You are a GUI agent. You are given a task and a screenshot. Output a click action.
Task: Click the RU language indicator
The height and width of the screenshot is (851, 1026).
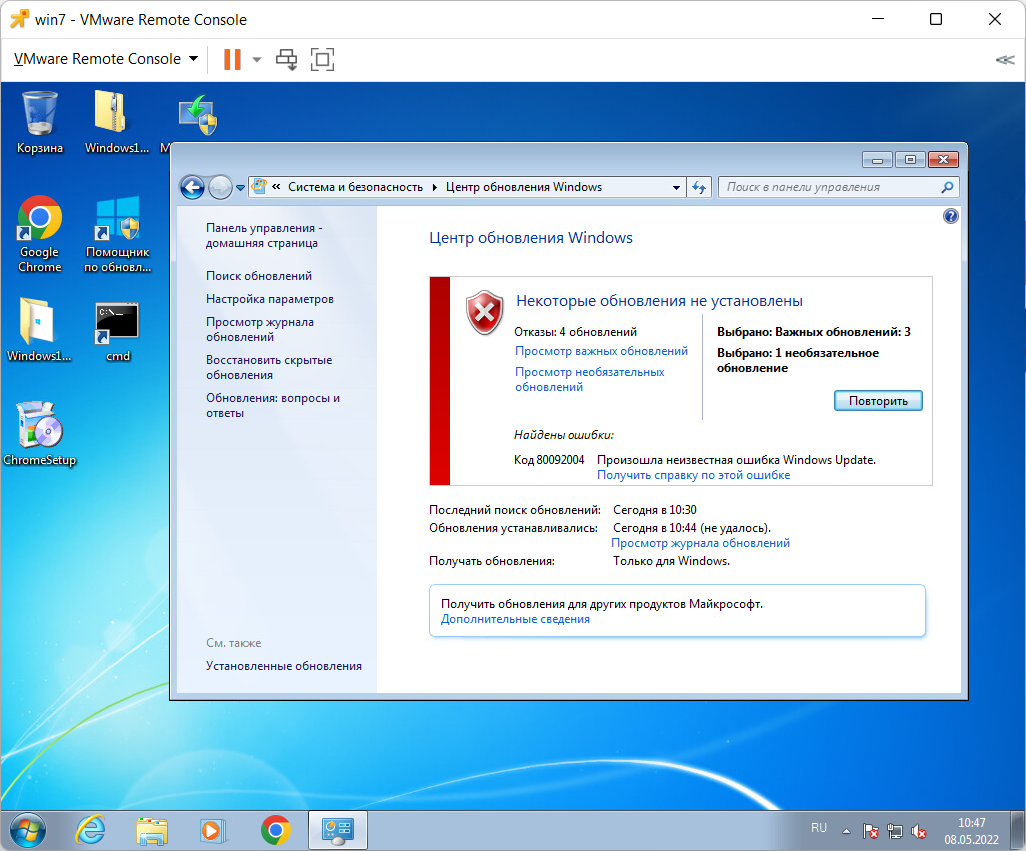(x=819, y=828)
